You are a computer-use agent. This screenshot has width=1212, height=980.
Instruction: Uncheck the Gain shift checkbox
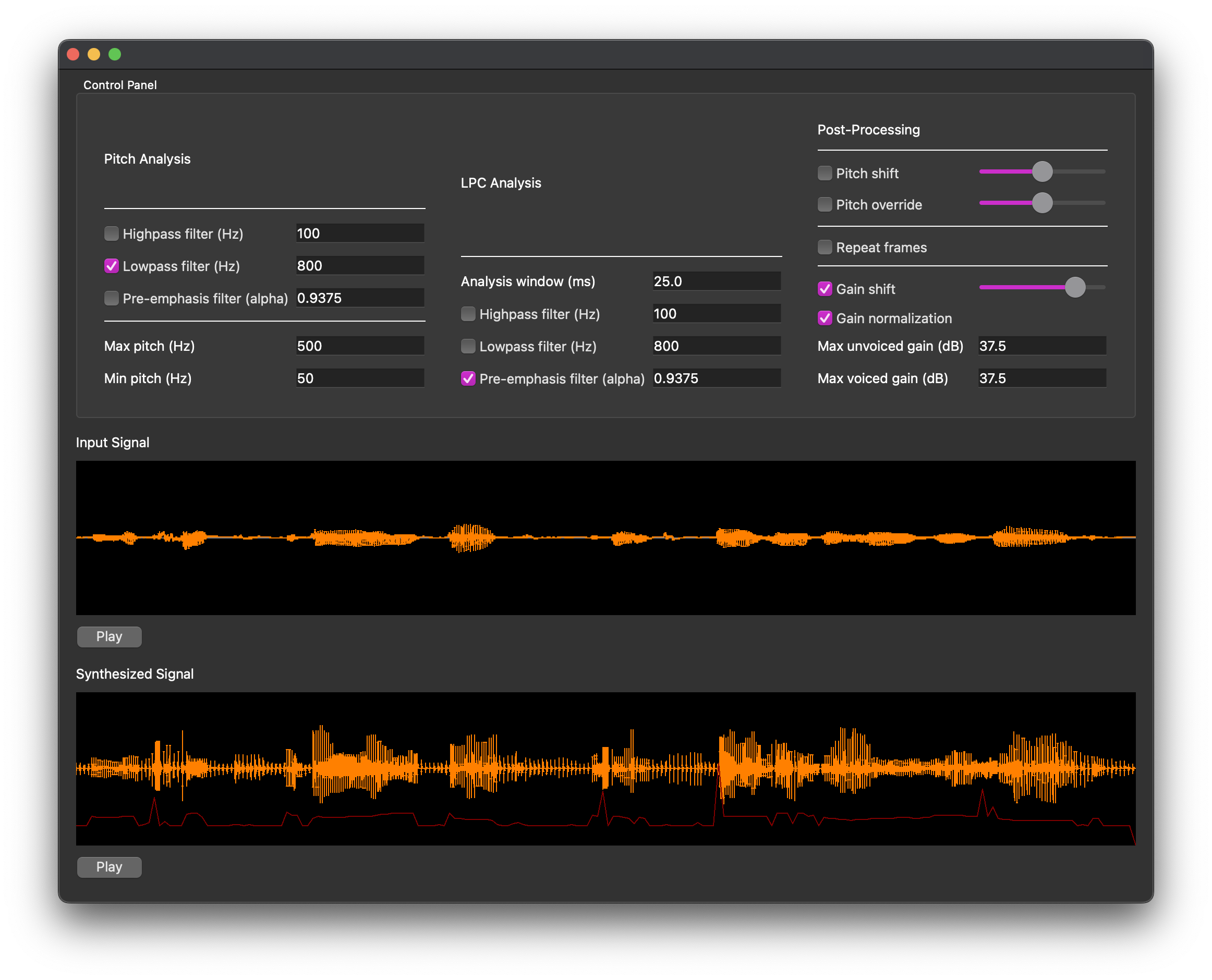pos(825,289)
